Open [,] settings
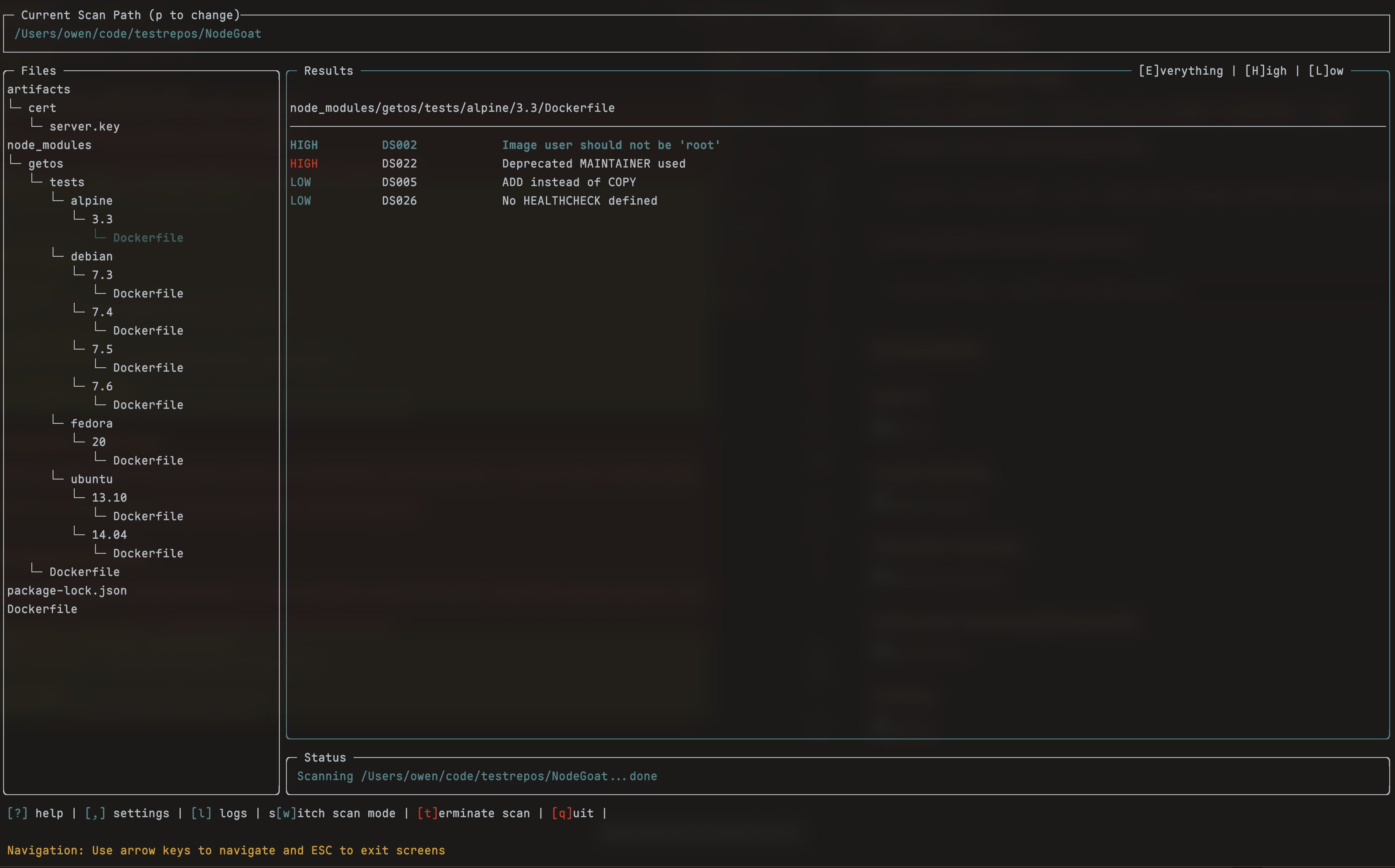 pos(127,814)
